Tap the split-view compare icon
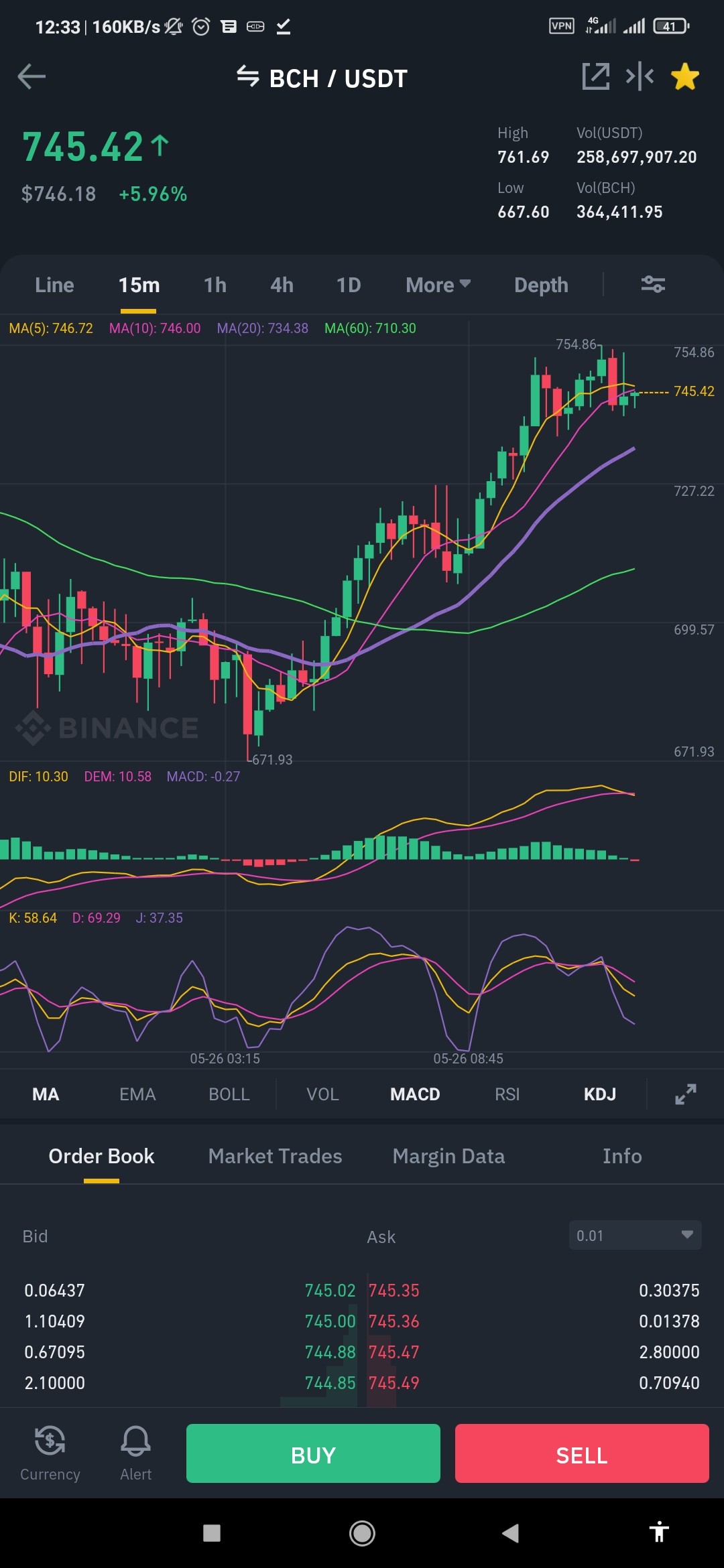Viewport: 724px width, 1568px height. tap(640, 76)
